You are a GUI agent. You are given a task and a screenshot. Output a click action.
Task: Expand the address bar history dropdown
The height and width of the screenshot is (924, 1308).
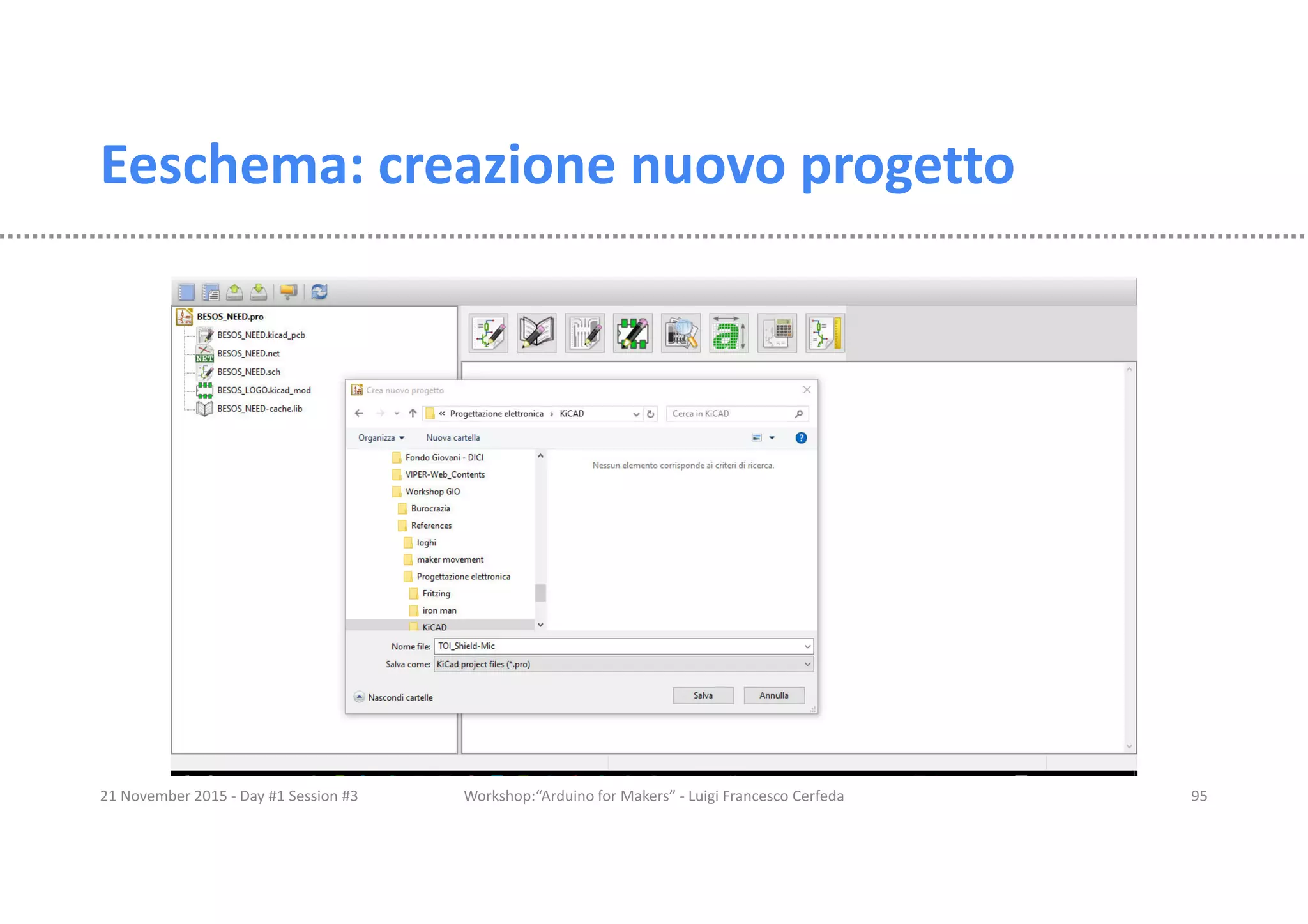[x=636, y=414]
